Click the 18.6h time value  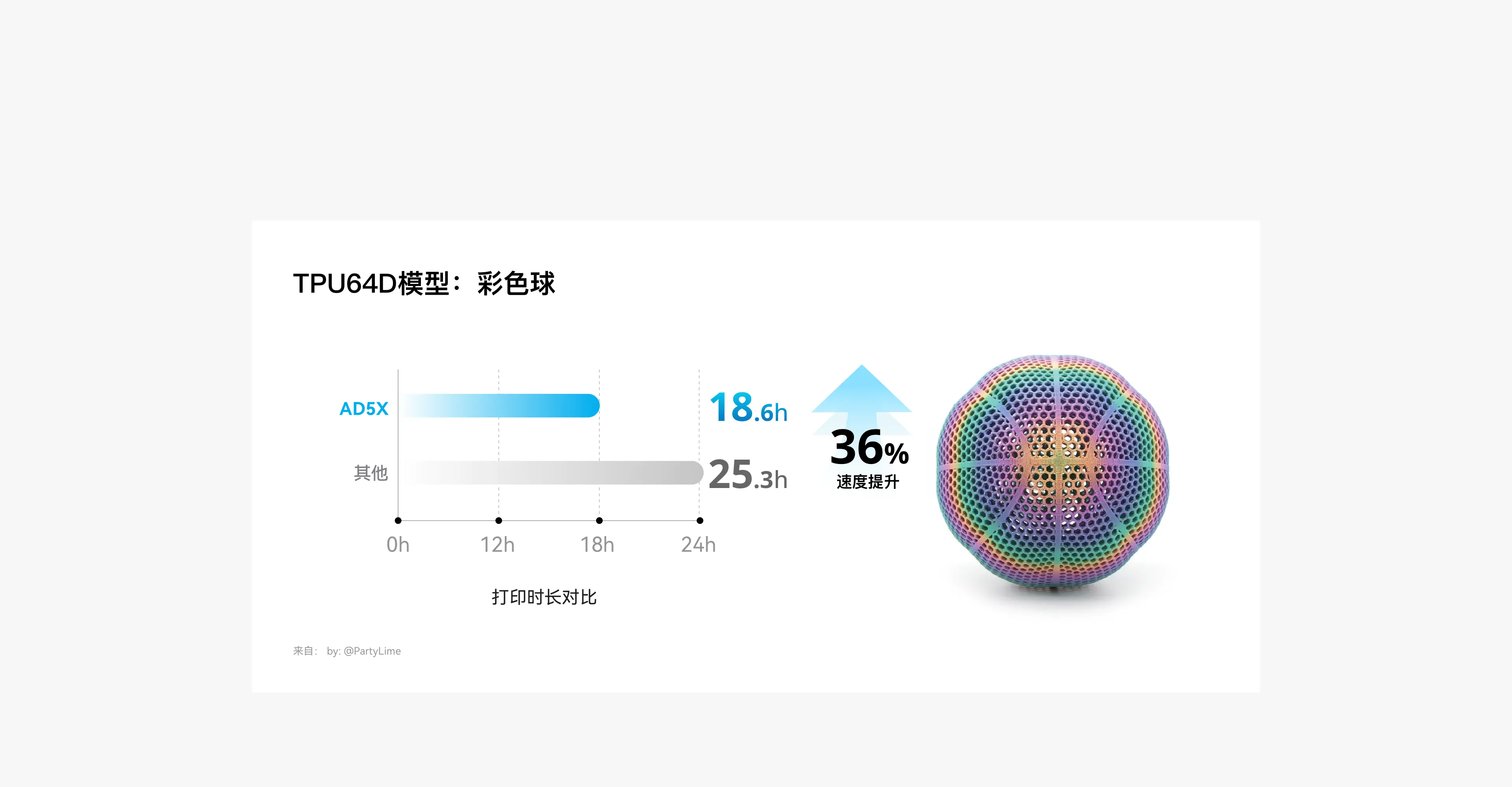point(749,408)
